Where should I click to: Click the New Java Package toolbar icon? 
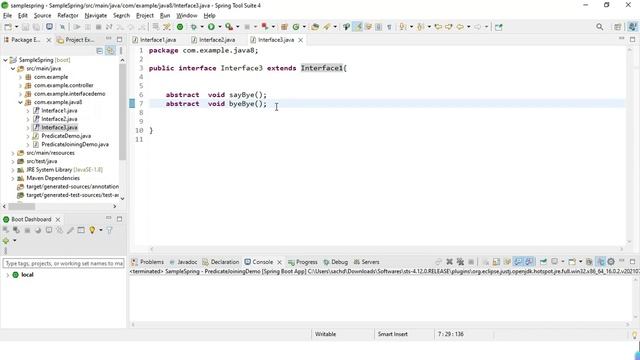[x=284, y=27]
